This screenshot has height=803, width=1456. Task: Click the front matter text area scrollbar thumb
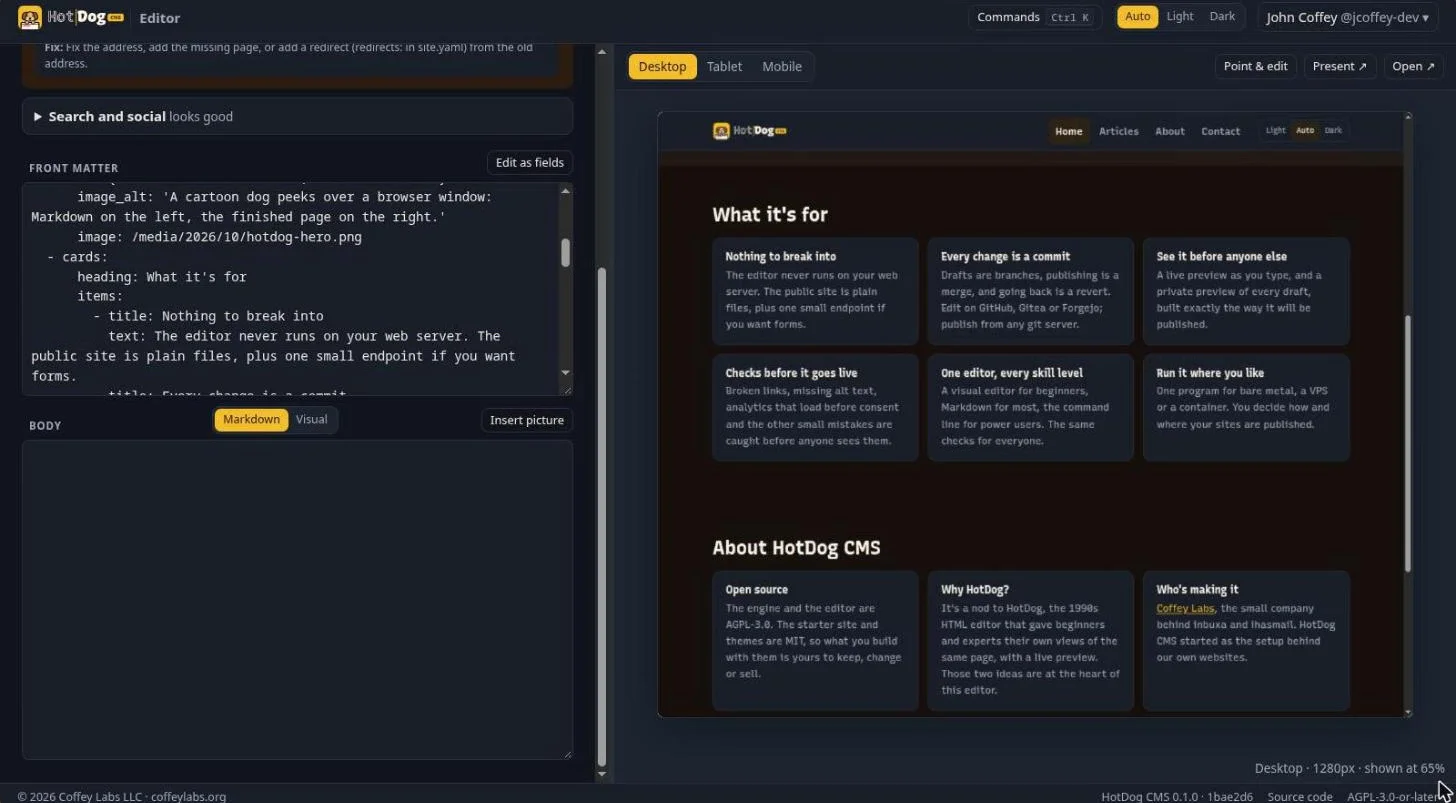[565, 252]
